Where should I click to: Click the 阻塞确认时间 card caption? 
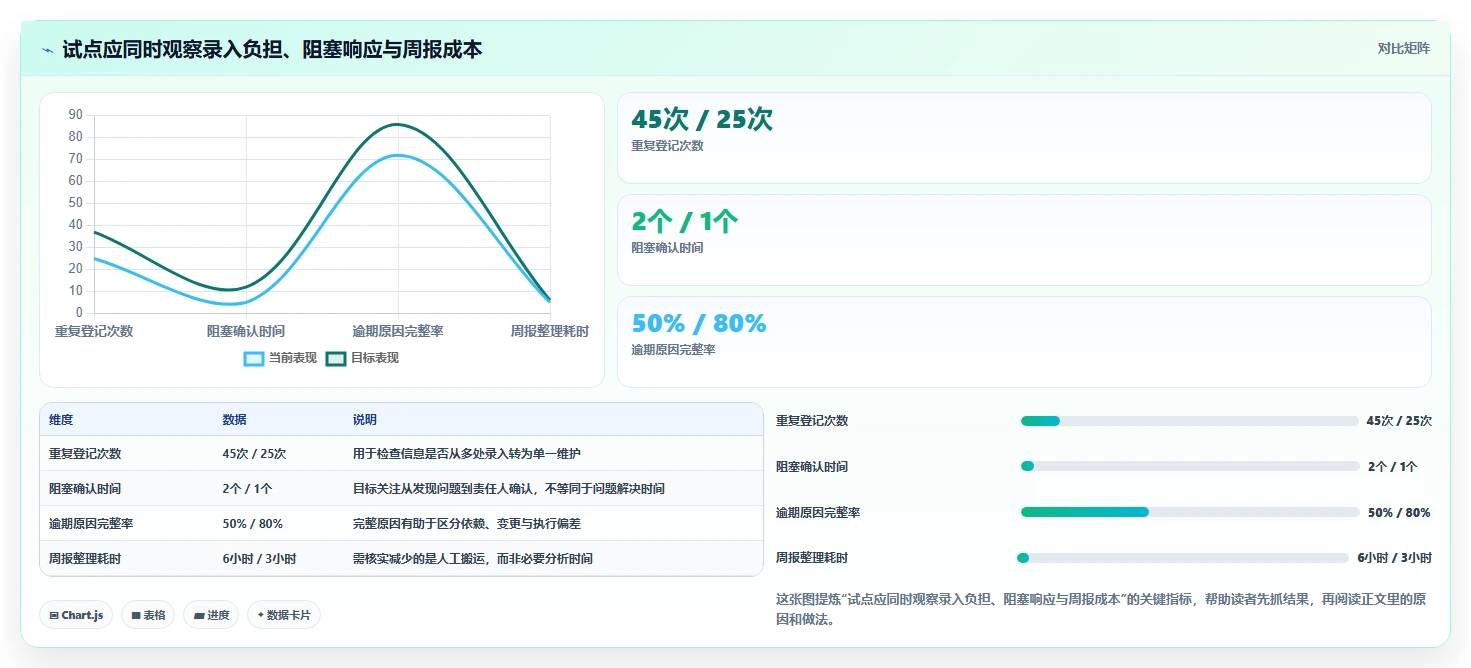coord(667,248)
